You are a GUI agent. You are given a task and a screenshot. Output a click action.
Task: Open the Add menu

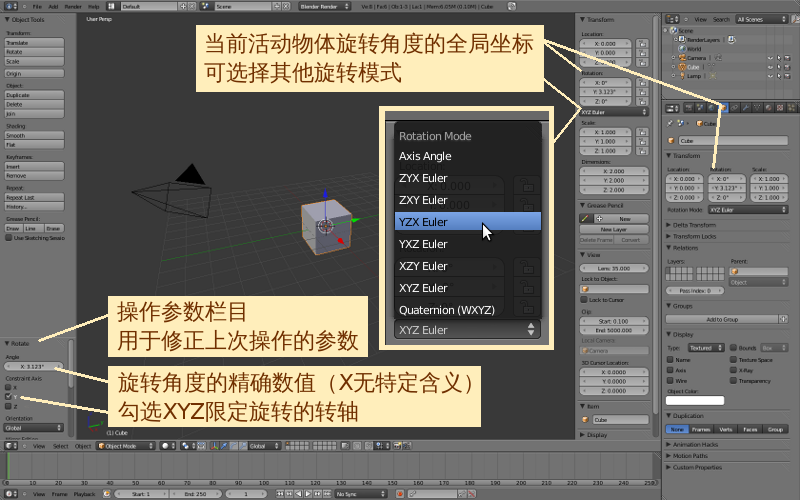pyautogui.click(x=53, y=7)
